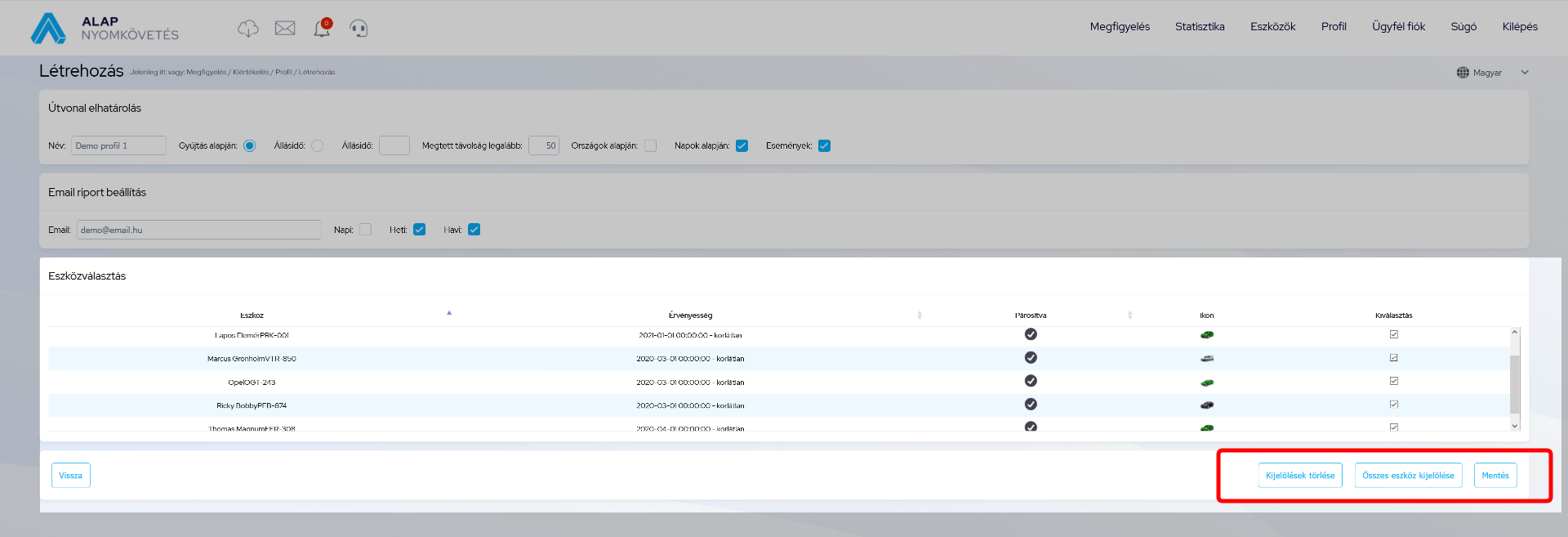The image size is (1568, 537).
Task: Enable the Országok alapján checkbox
Action: pyautogui.click(x=650, y=145)
